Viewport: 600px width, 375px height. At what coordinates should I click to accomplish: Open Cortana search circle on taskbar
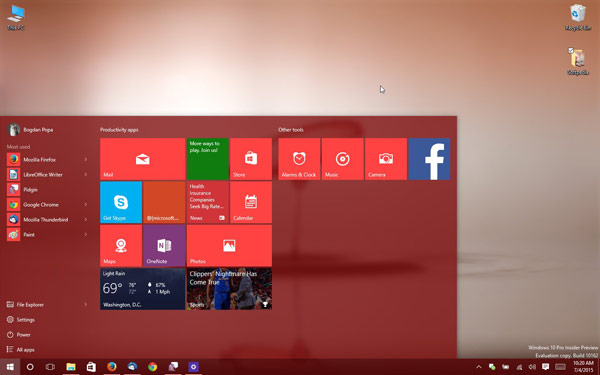pyautogui.click(x=30, y=367)
